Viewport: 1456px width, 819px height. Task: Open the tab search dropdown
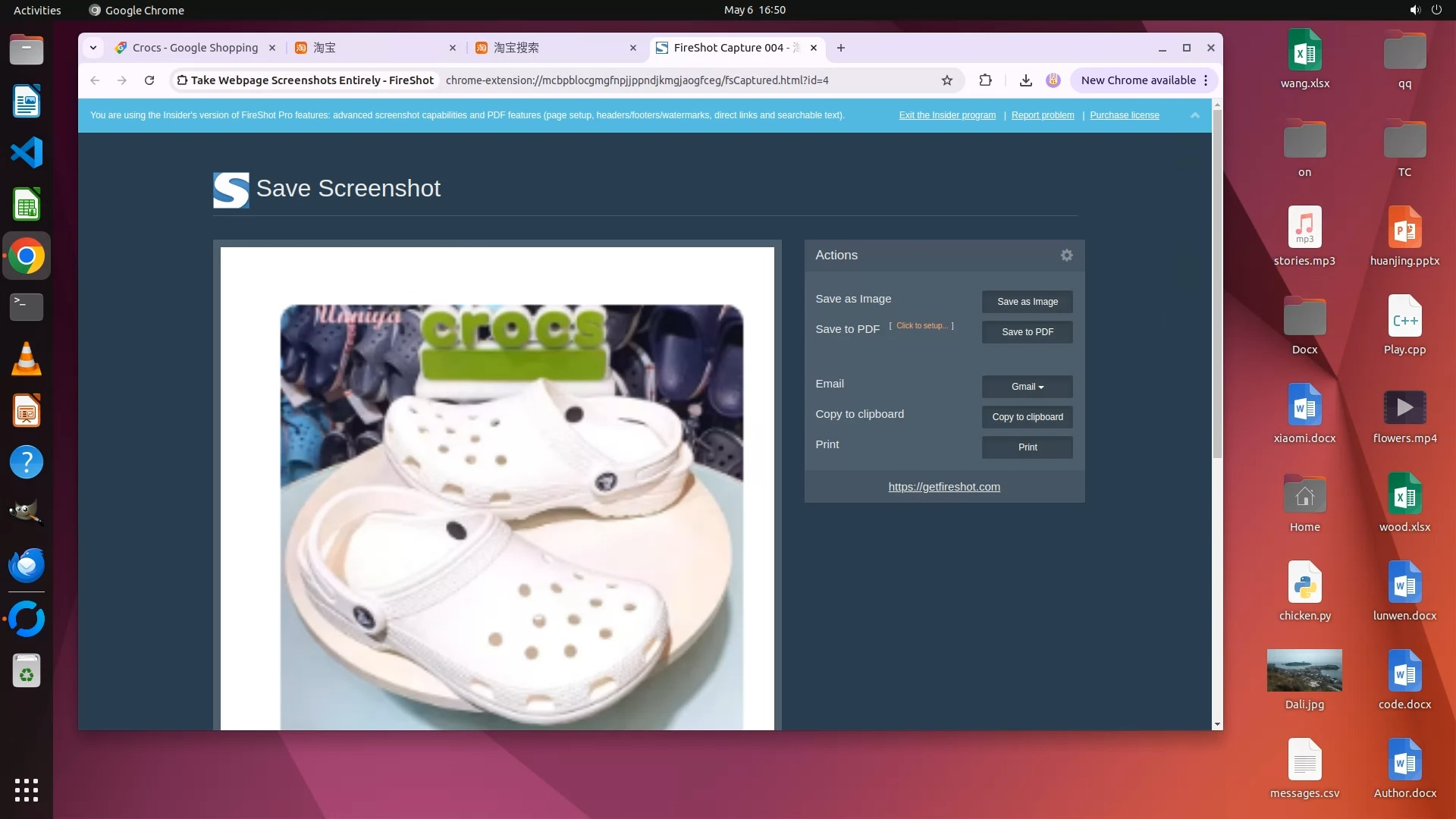[x=93, y=48]
